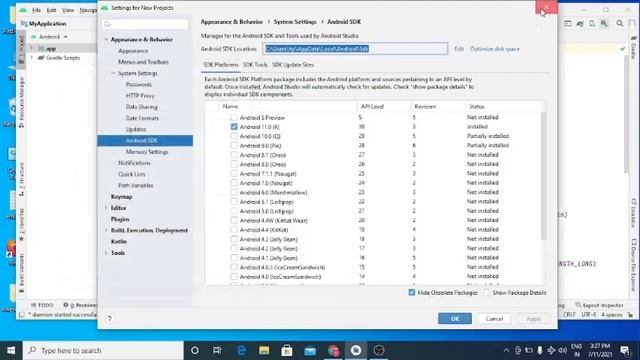Expand the app module in Project tree
Image resolution: width=640 pixels, height=360 pixels.
tap(31, 48)
